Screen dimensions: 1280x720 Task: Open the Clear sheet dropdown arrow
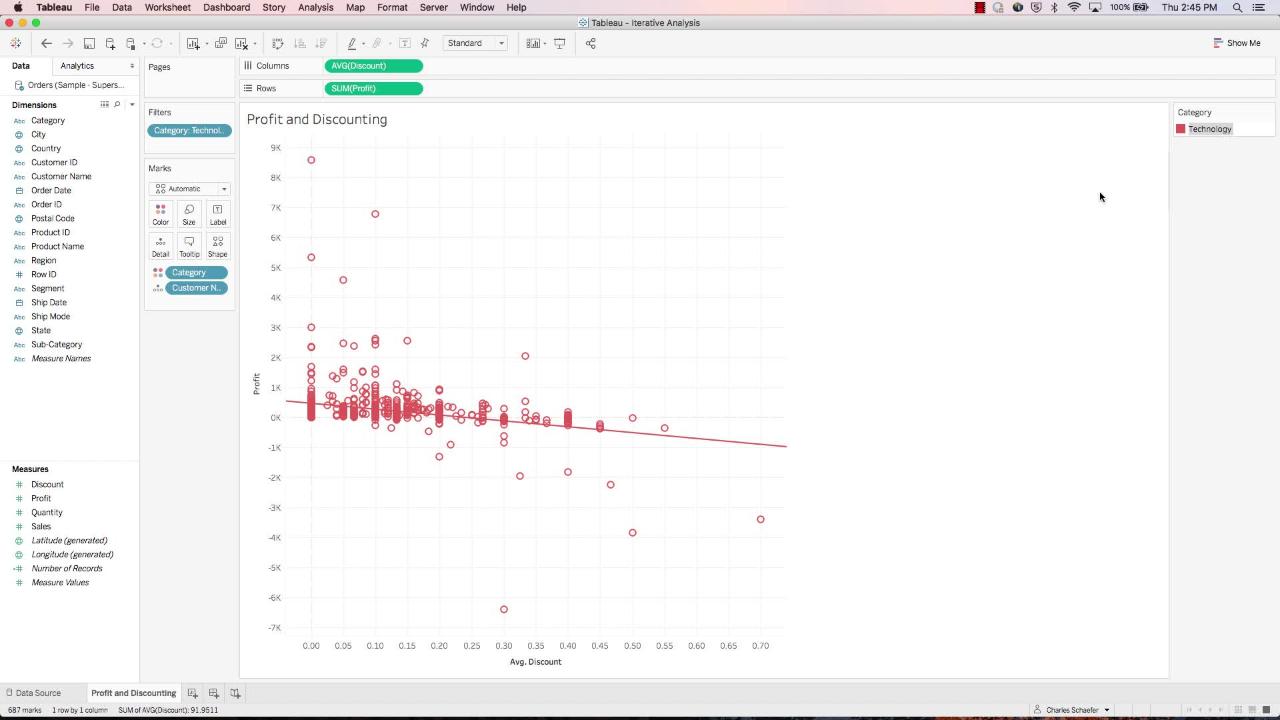[x=254, y=44]
